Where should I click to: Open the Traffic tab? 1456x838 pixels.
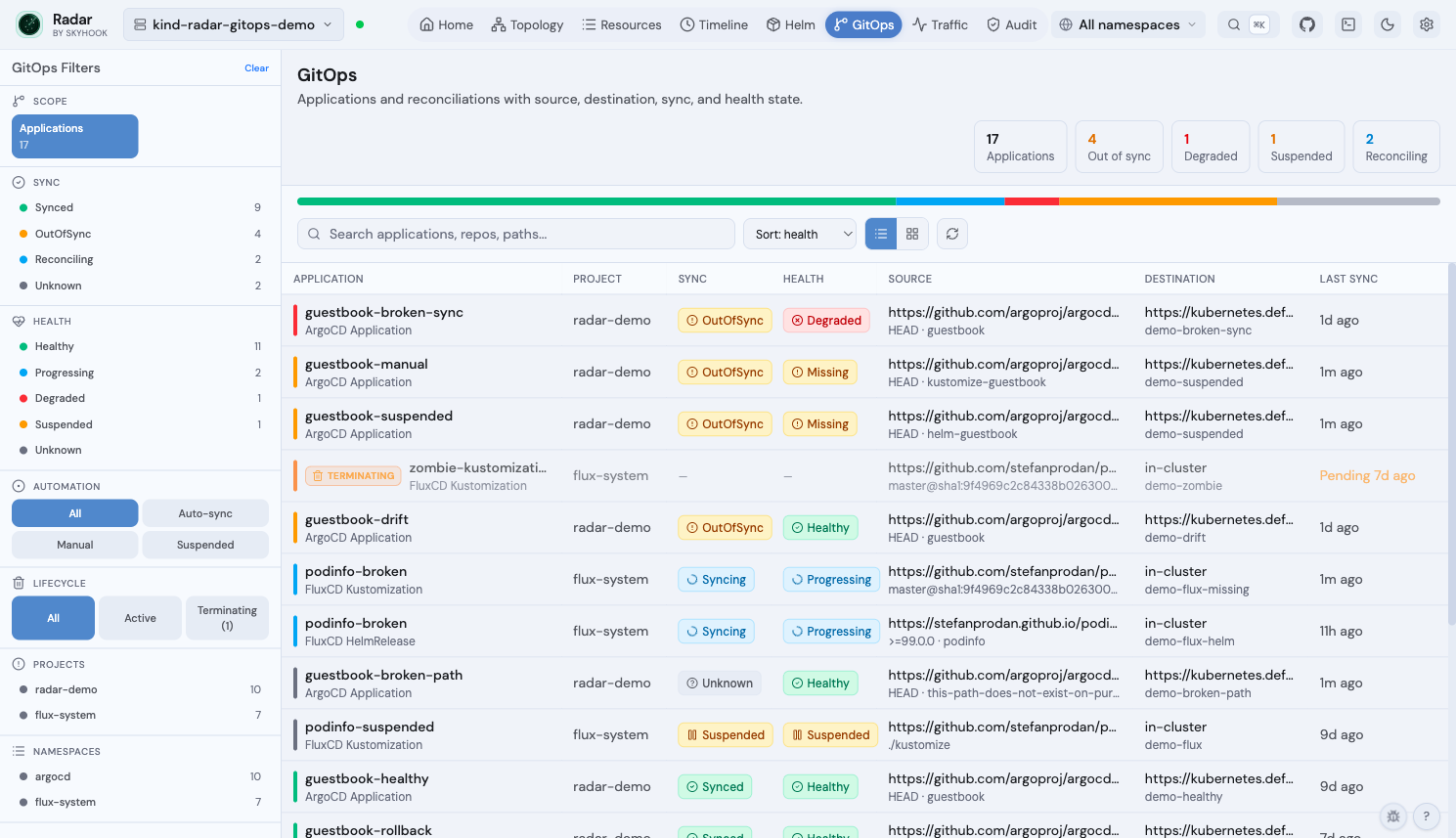click(x=940, y=24)
